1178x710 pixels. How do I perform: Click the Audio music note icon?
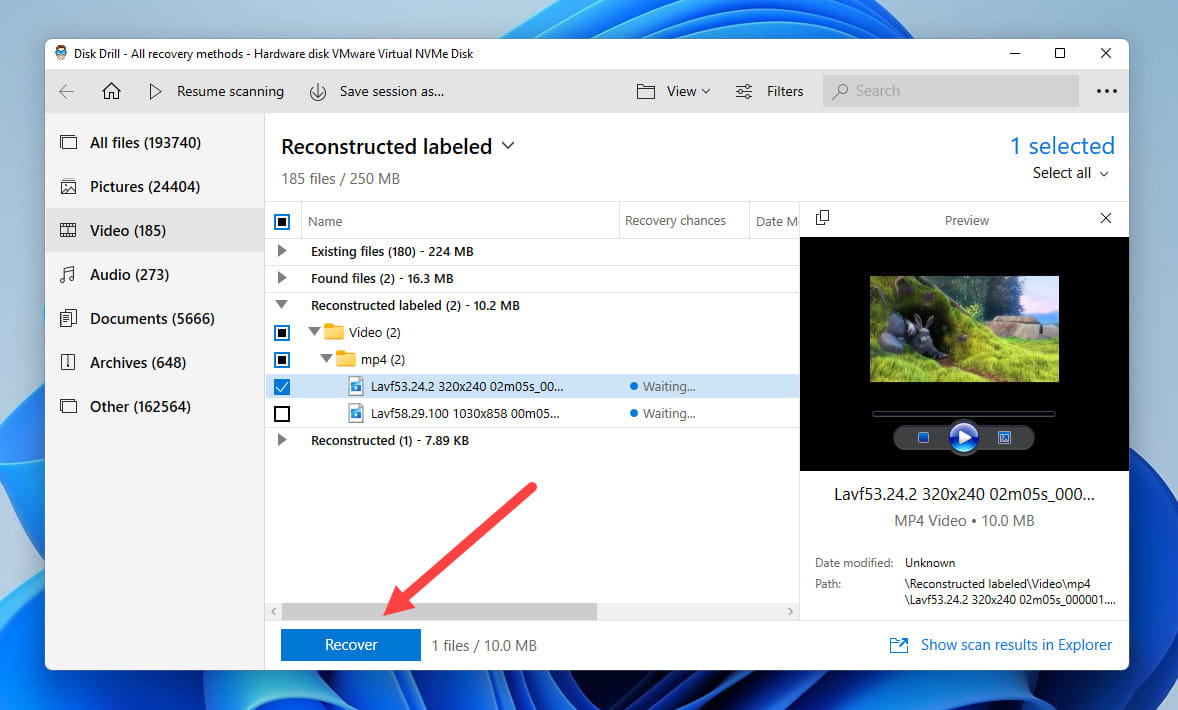coord(68,274)
